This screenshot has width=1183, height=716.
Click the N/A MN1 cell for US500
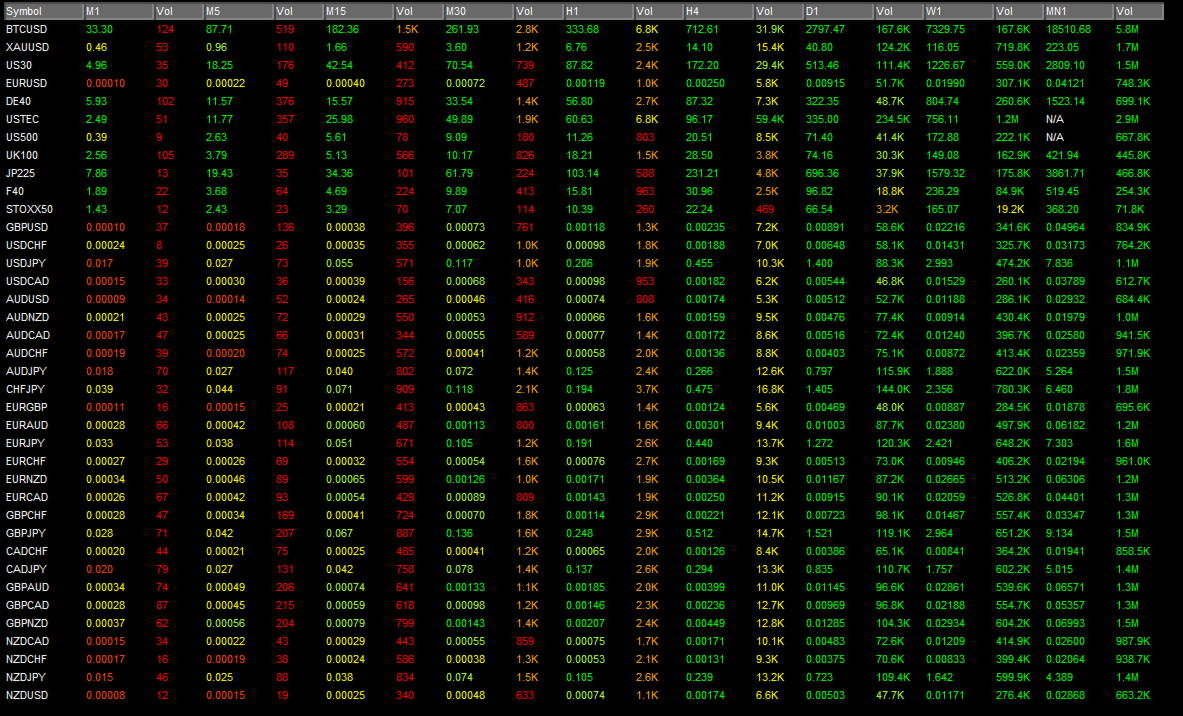point(1055,137)
